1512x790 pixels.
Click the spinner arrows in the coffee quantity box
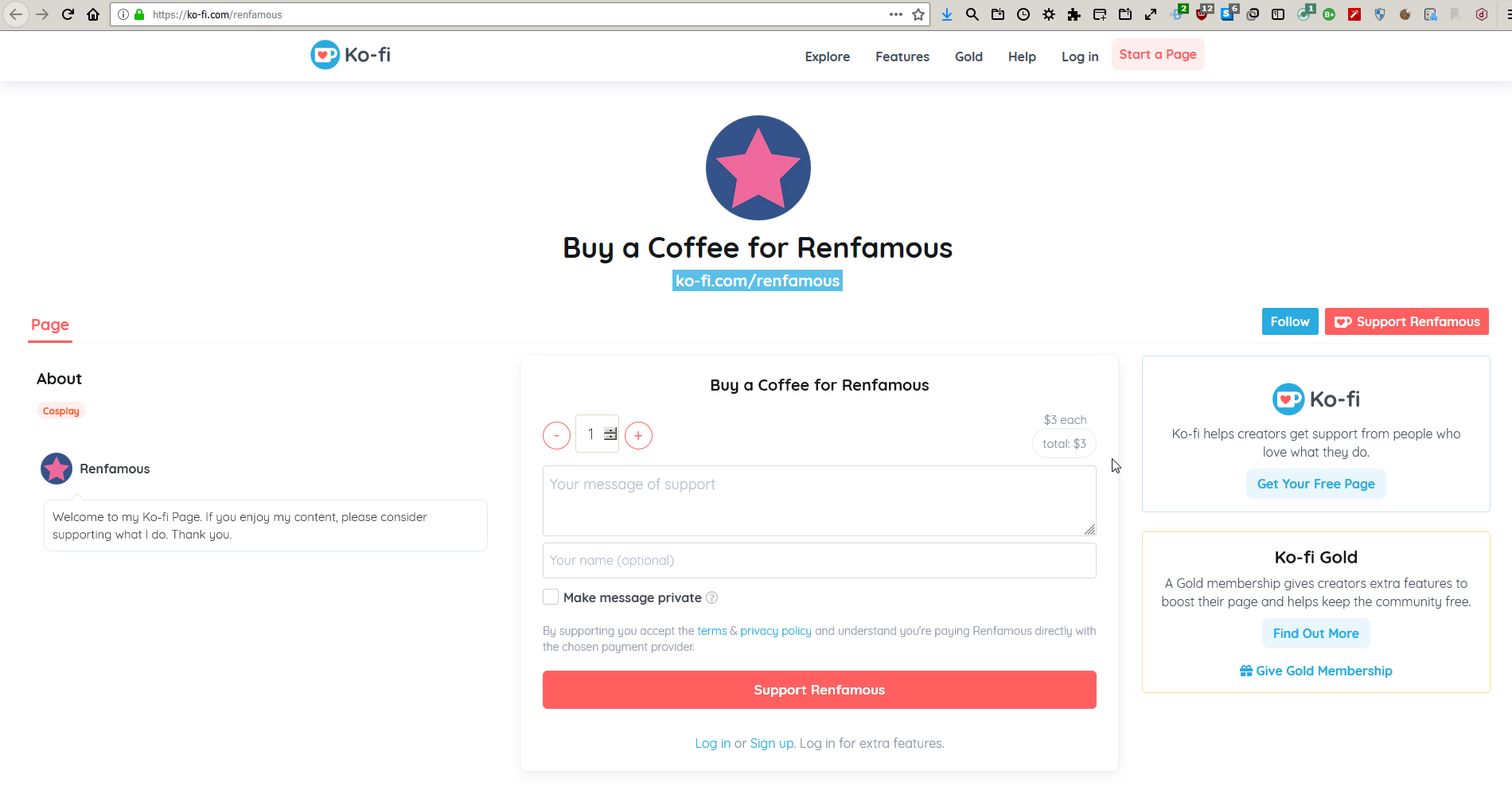pos(610,434)
